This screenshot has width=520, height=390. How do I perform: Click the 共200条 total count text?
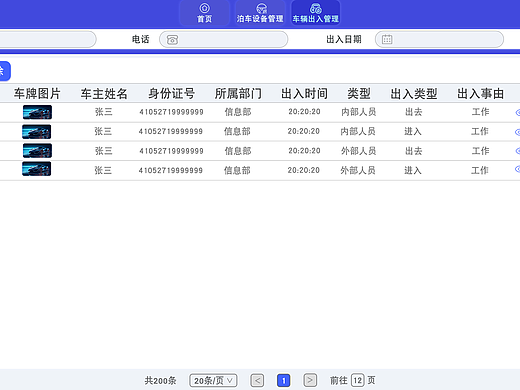160,380
